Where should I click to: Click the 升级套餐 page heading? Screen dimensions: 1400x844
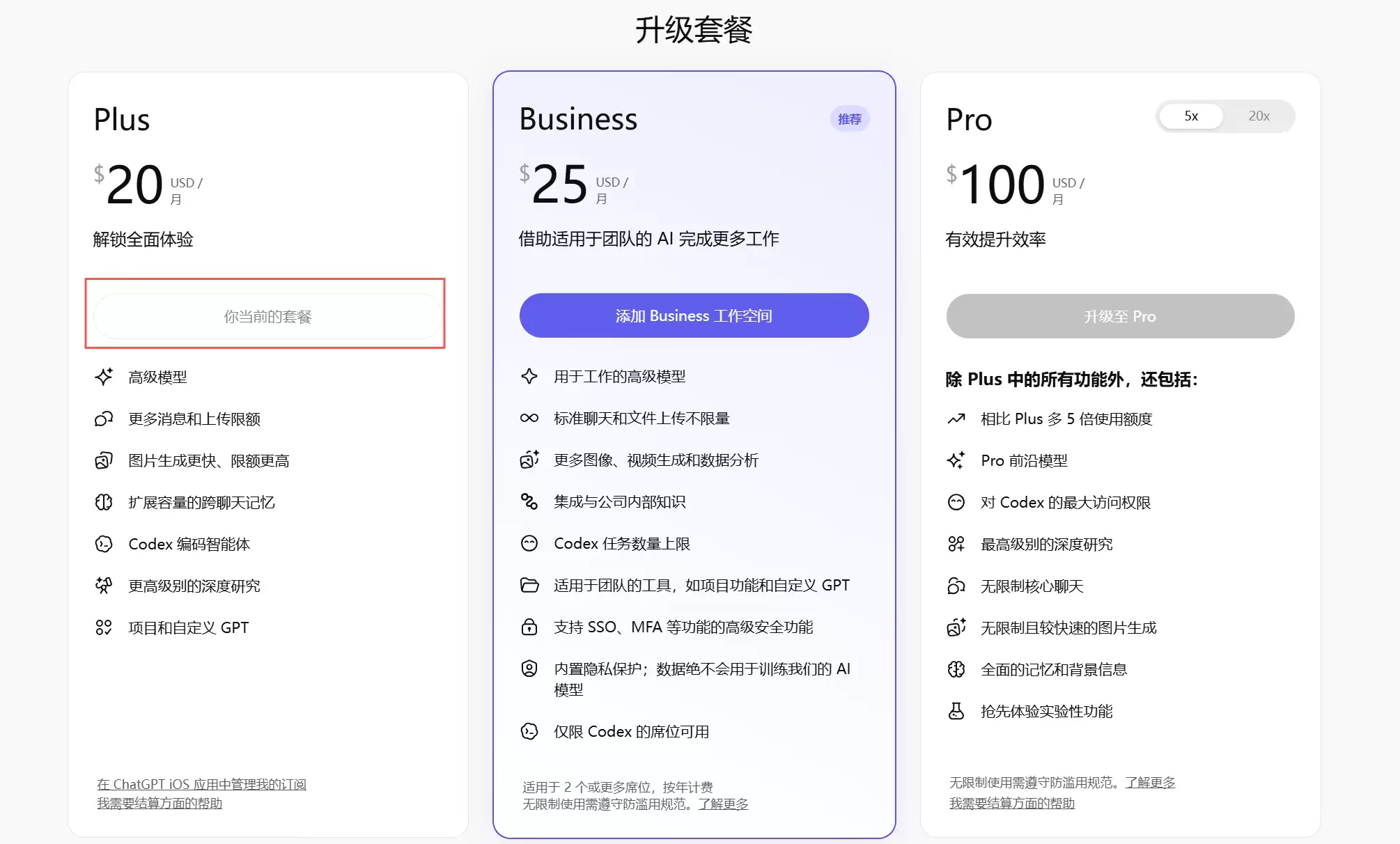[x=694, y=30]
